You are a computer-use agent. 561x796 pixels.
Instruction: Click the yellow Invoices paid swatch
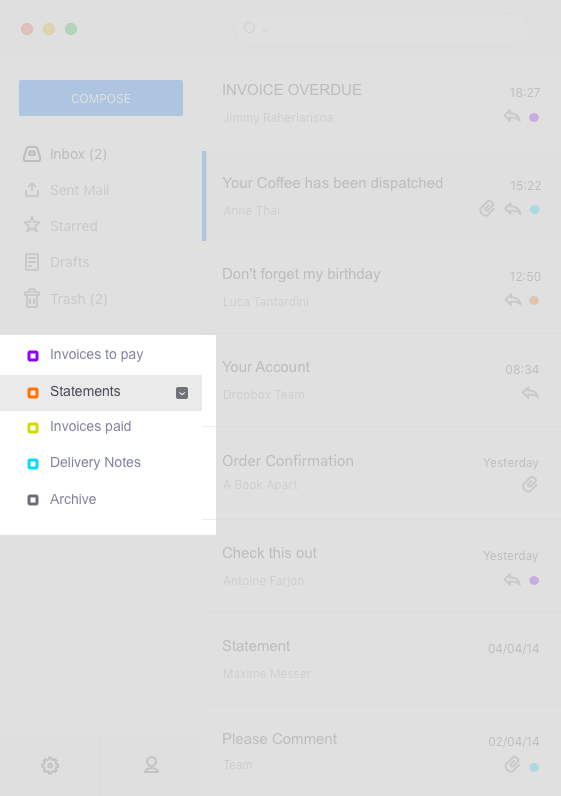click(33, 428)
